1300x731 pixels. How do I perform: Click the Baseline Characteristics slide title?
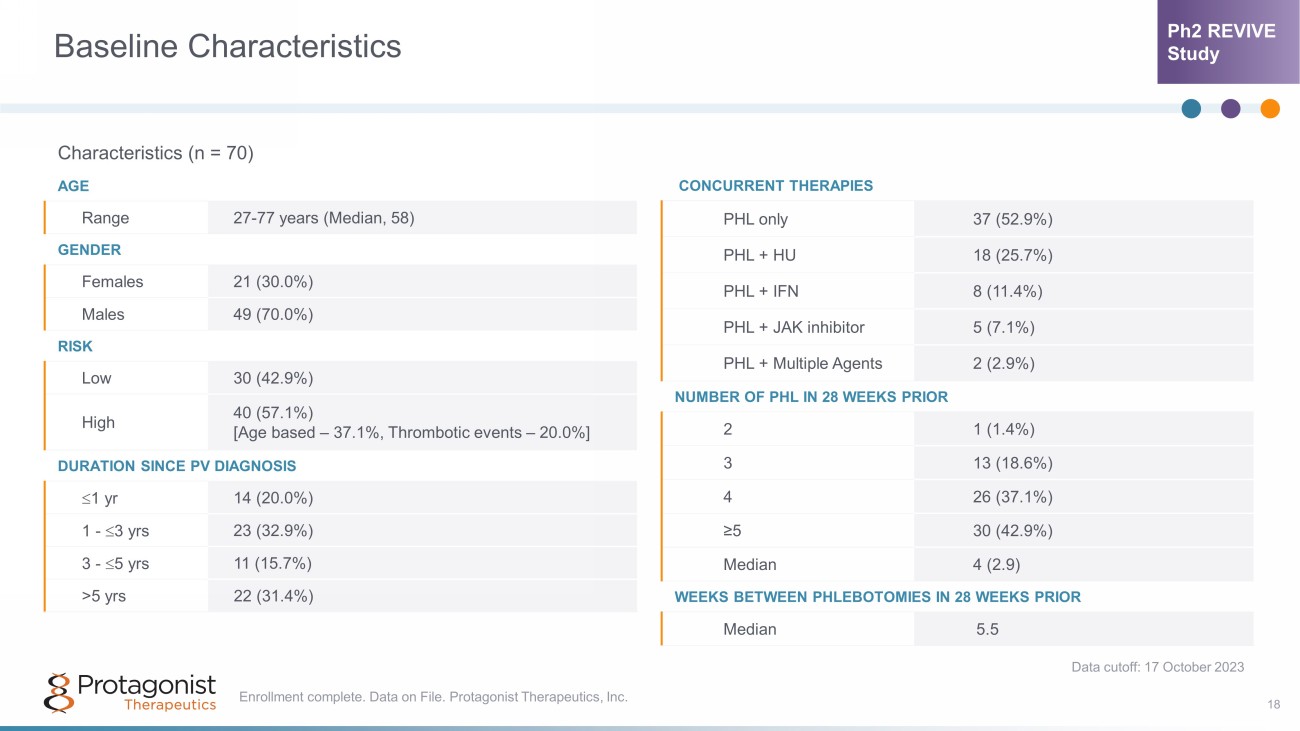pyautogui.click(x=227, y=46)
